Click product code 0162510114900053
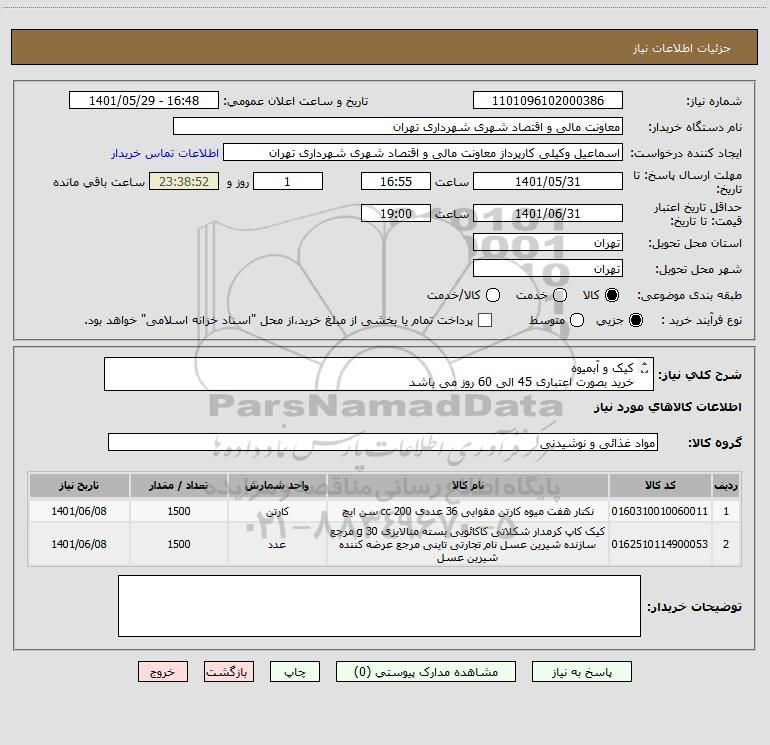 tap(660, 544)
